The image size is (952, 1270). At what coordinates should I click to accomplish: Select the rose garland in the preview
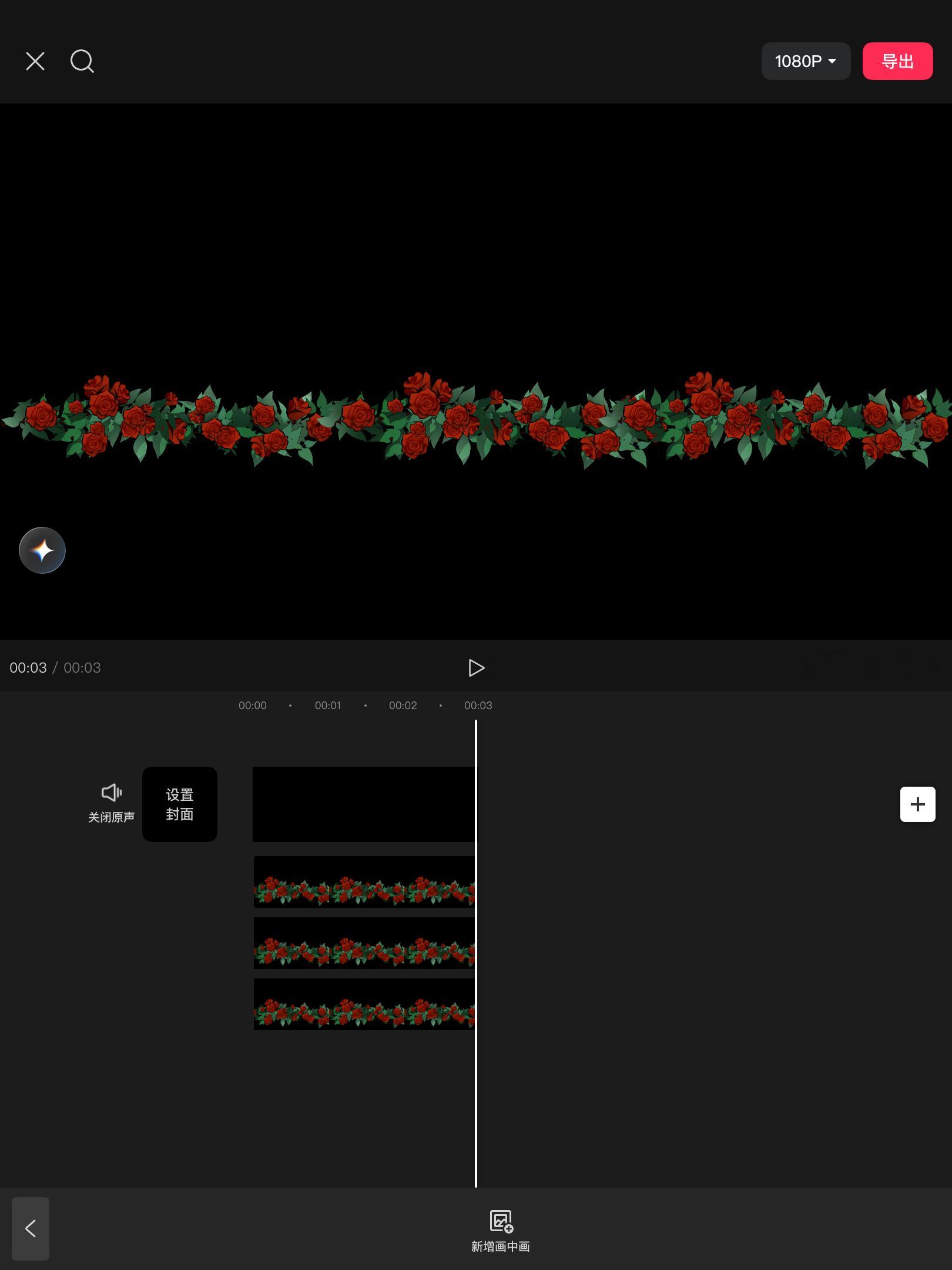[476, 420]
